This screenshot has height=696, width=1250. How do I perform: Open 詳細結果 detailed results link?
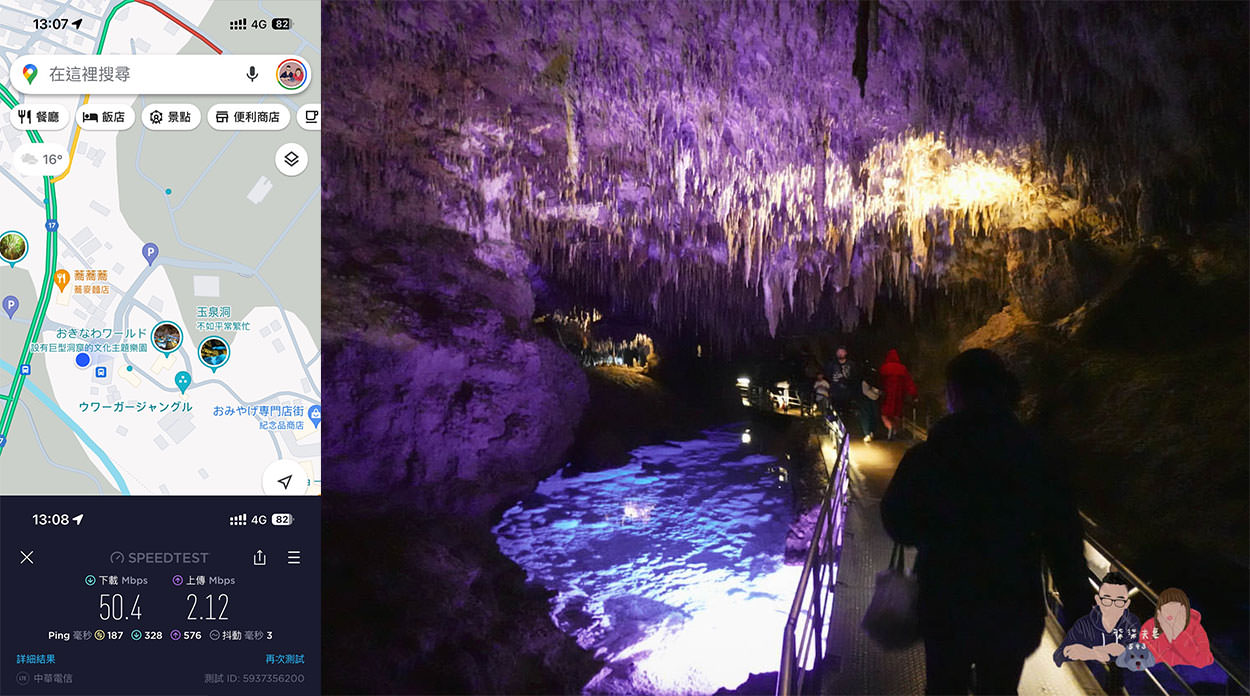pyautogui.click(x=36, y=659)
